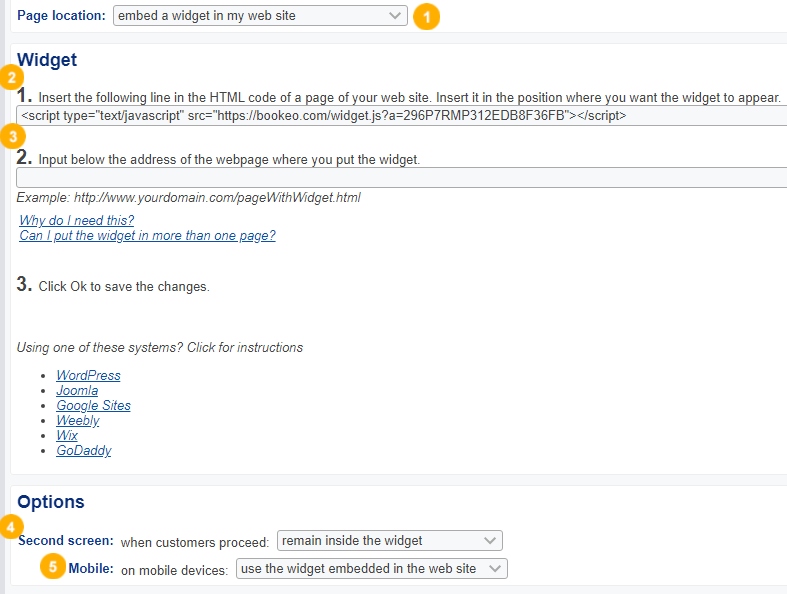Screen dimensions: 787x594
Task: Click the Second screen label
Action: [x=65, y=541]
